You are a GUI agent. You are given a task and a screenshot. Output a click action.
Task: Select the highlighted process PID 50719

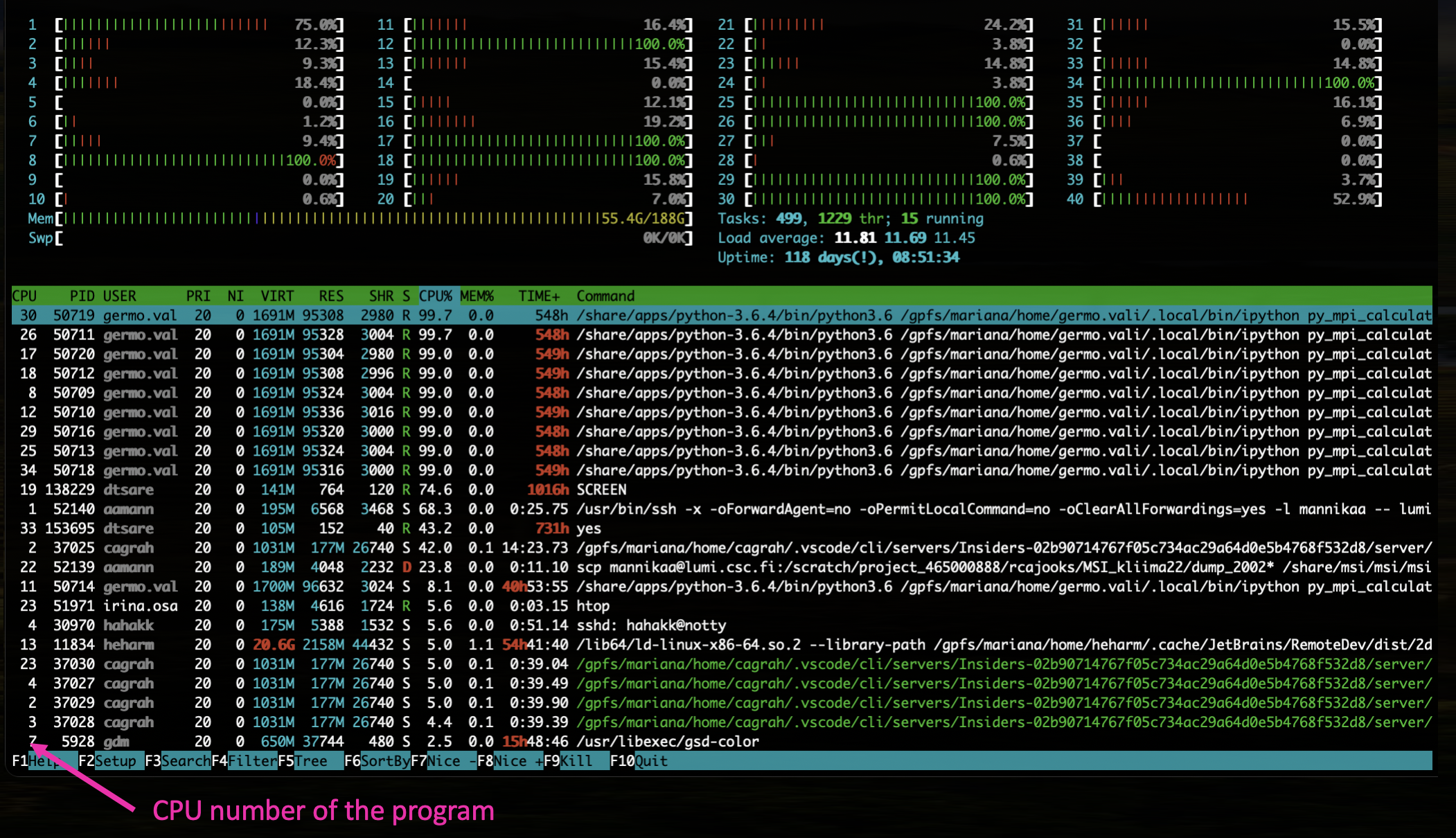point(722,315)
